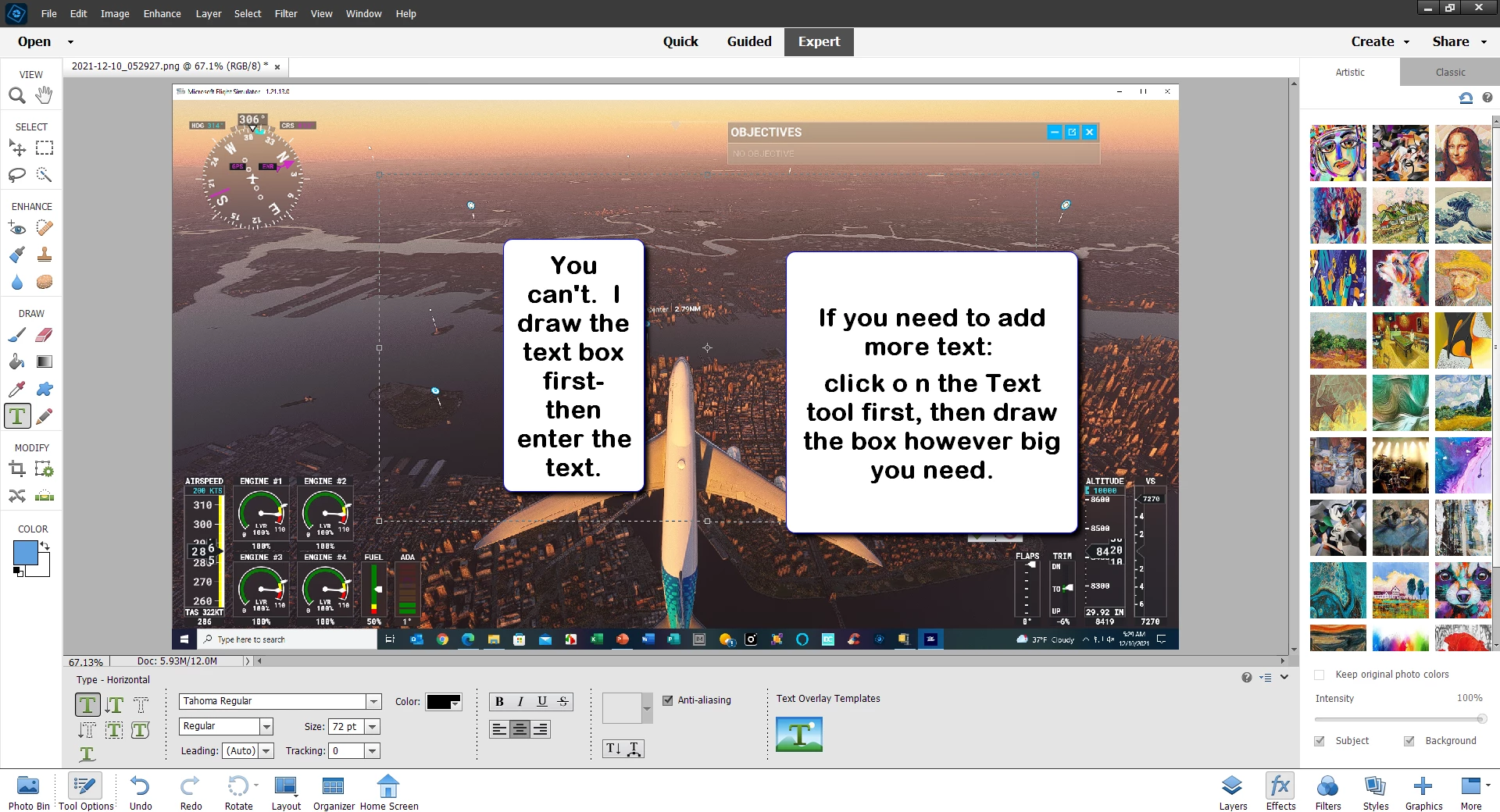The height and width of the screenshot is (812, 1500).
Task: Toggle Italic text style
Action: (520, 701)
